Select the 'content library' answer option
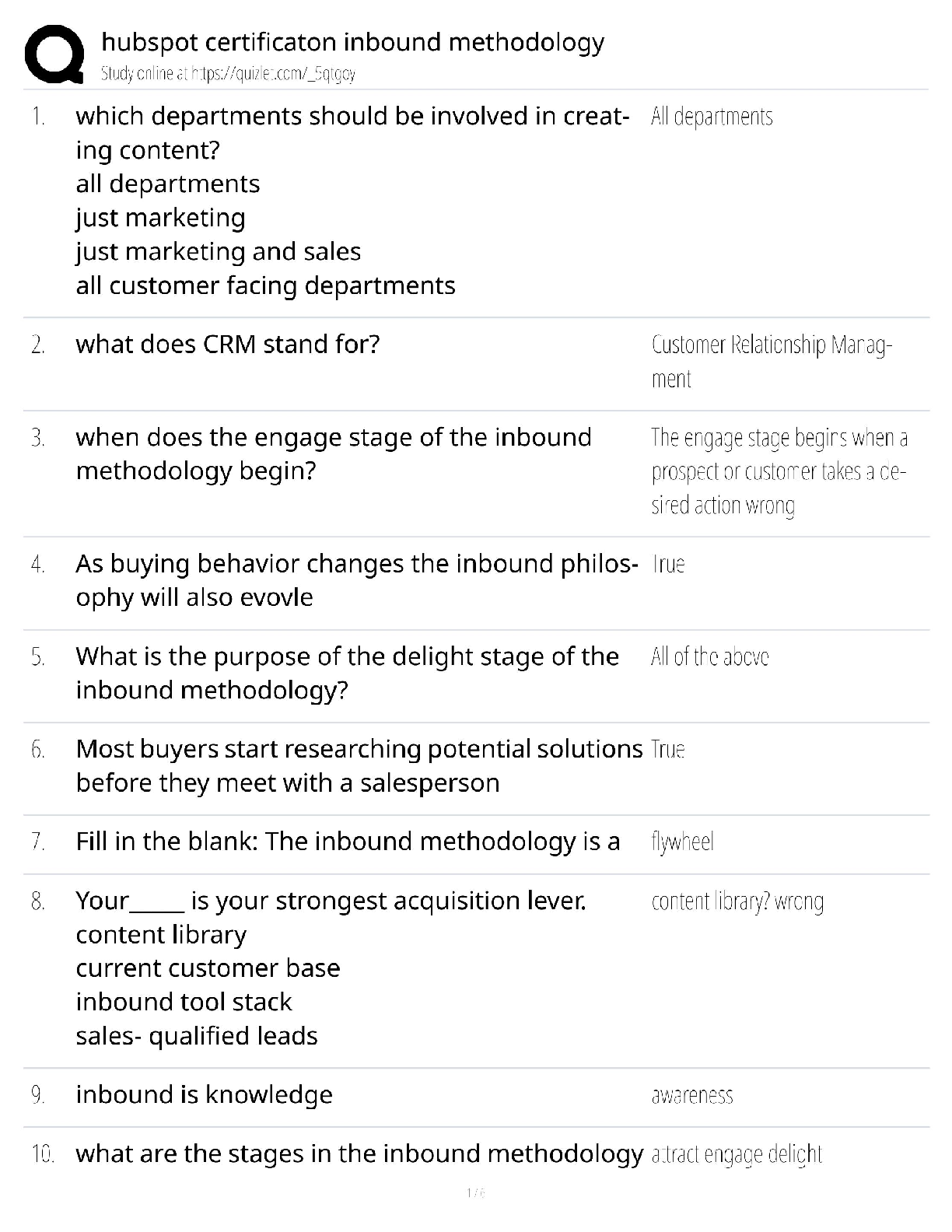This screenshot has height=1232, width=952. point(161,935)
